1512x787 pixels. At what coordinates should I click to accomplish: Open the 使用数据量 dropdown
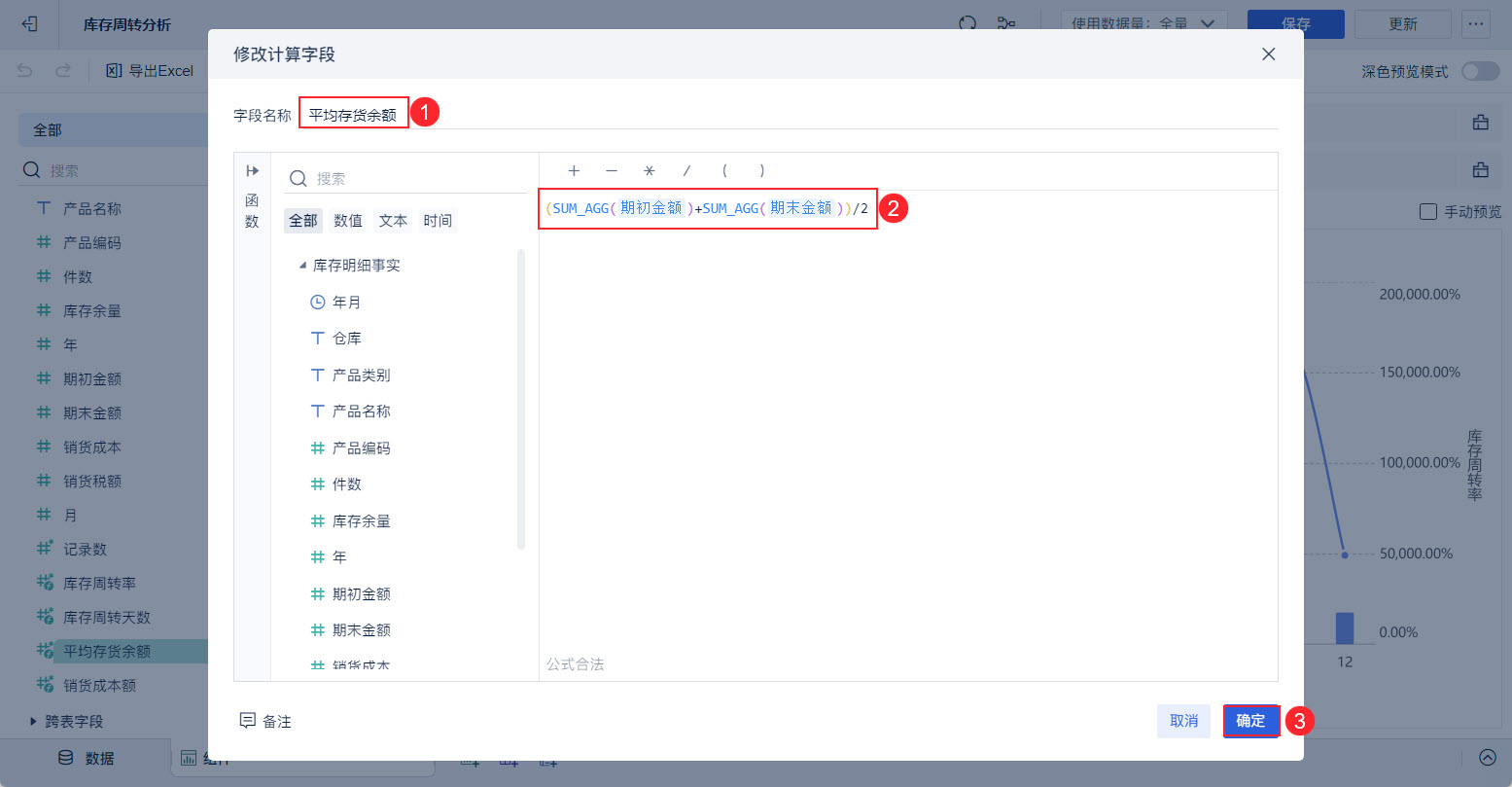(x=1143, y=24)
